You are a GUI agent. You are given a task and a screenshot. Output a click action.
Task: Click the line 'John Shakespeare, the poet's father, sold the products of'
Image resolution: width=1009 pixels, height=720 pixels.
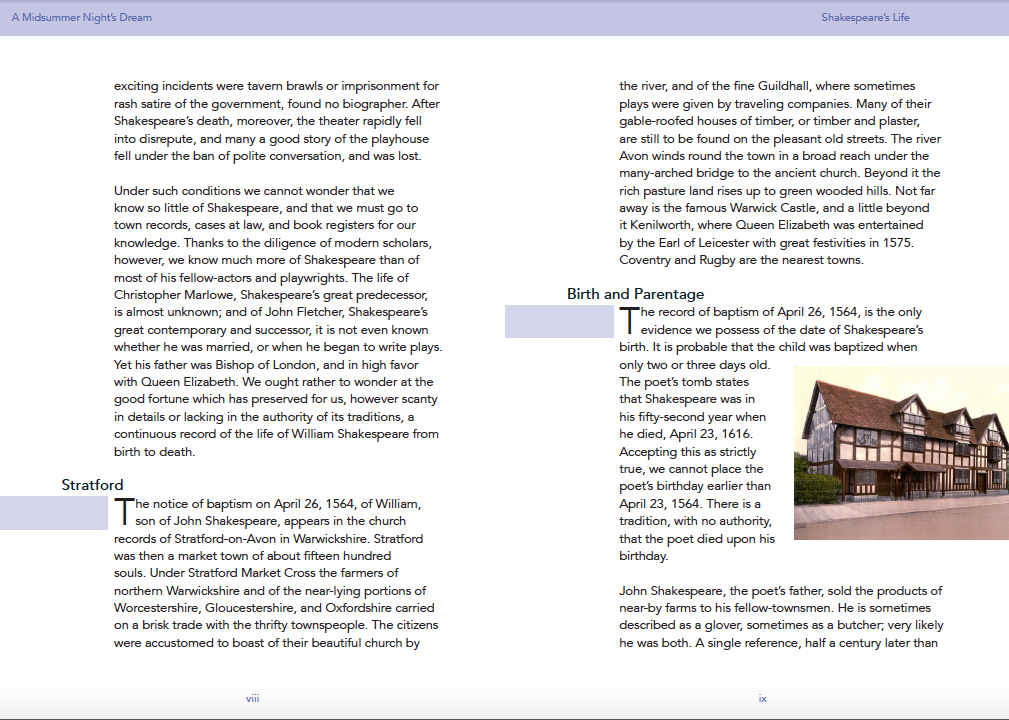(781, 591)
